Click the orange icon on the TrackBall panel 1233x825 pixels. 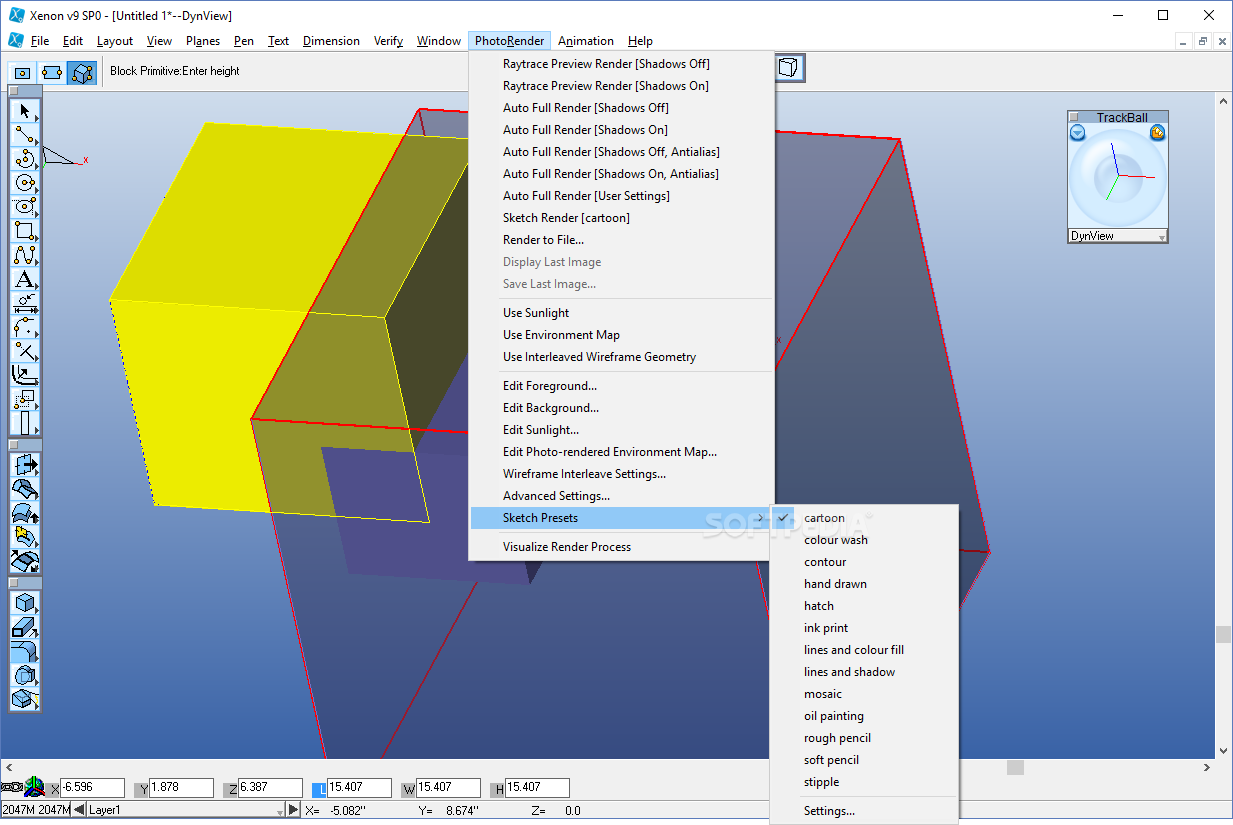click(1157, 132)
